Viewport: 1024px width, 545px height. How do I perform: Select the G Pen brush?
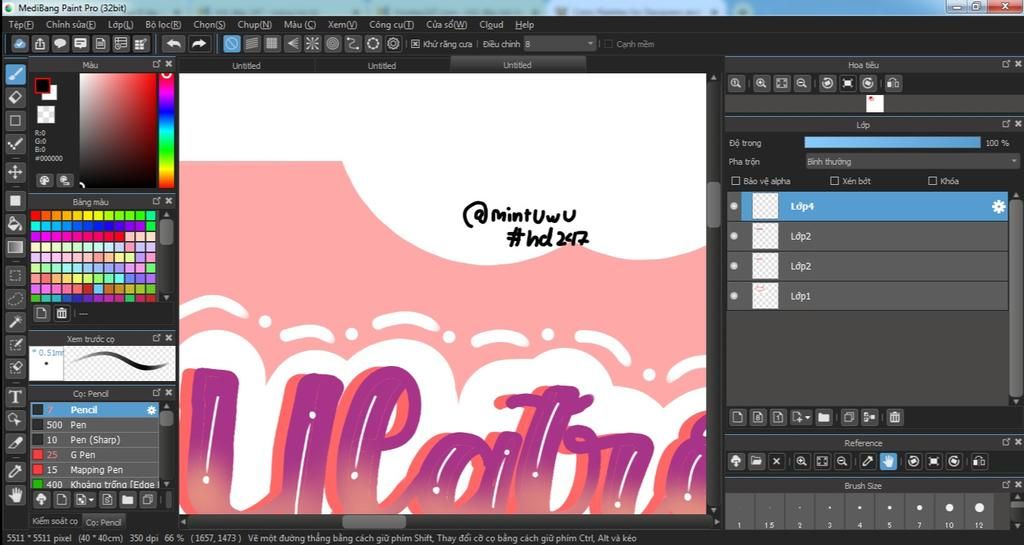tap(95, 455)
